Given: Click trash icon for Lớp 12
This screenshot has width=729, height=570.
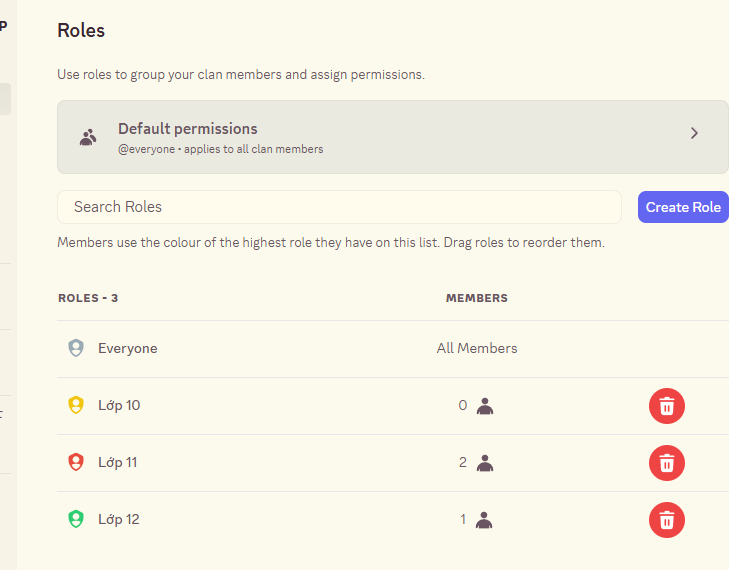Looking at the screenshot, I should coord(667,520).
